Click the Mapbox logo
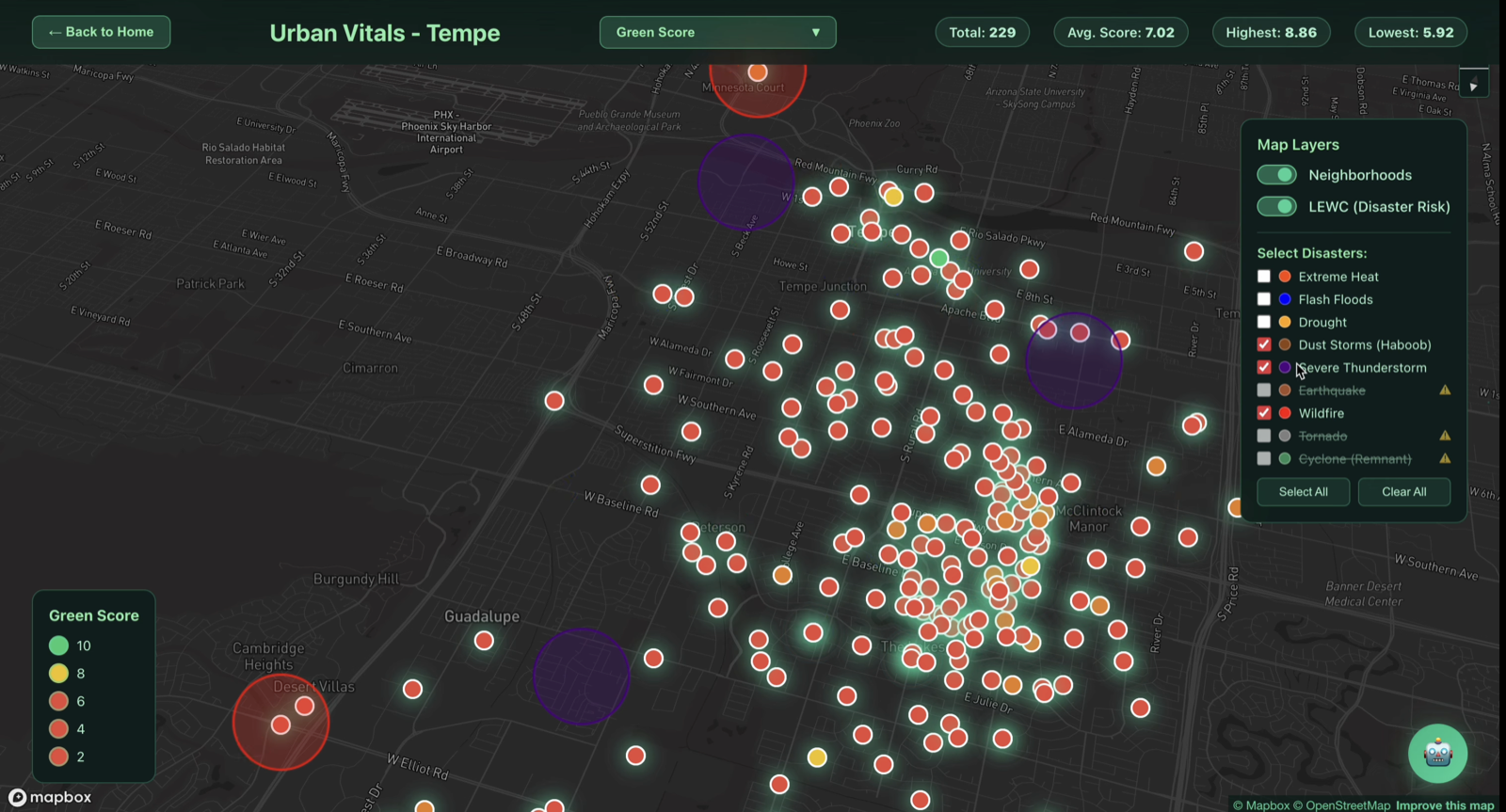This screenshot has height=812, width=1506. pos(51,797)
